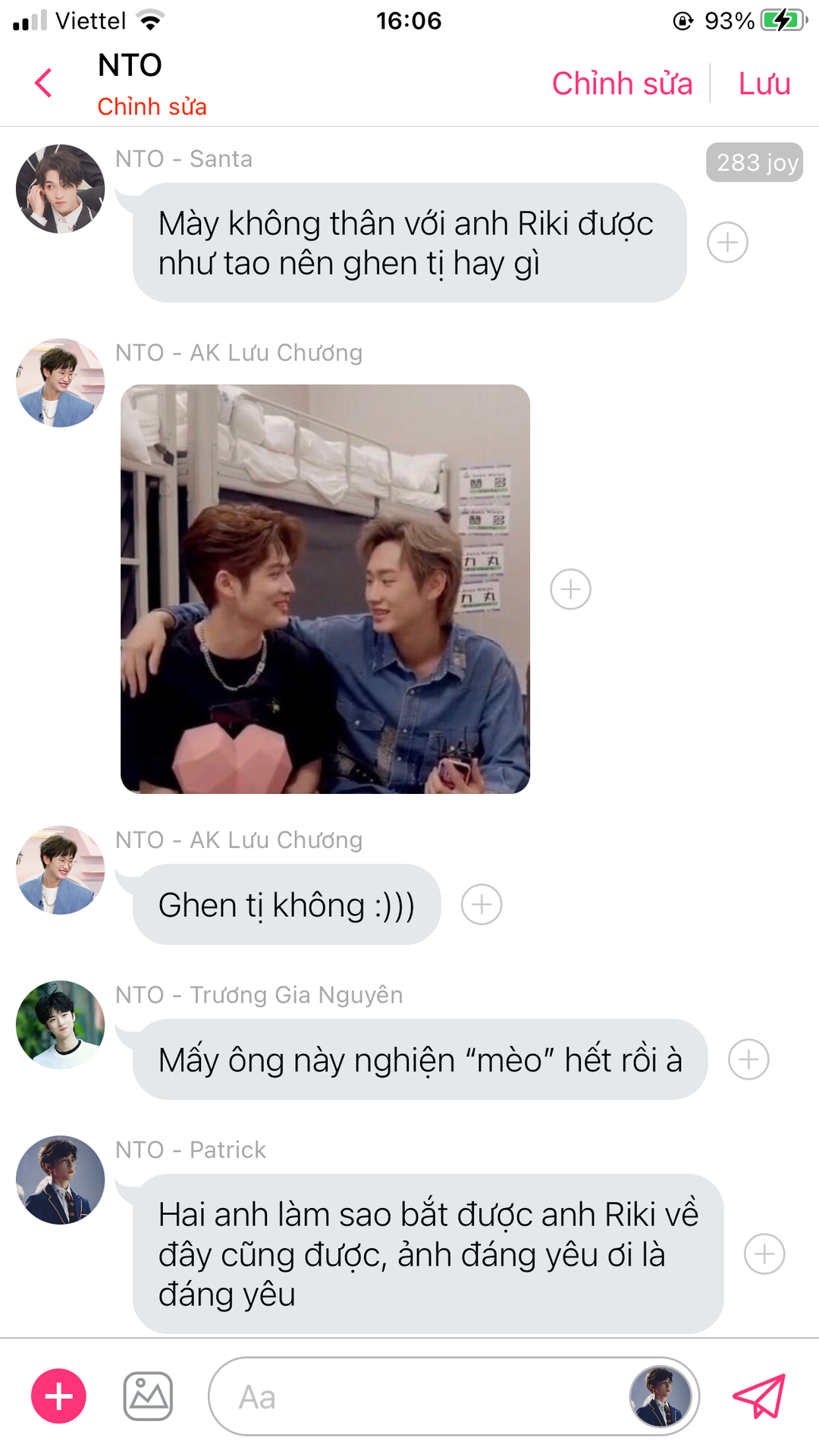Tap red "Chỉnh sửa" under NTO title
819x1456 pixels.
[152, 107]
